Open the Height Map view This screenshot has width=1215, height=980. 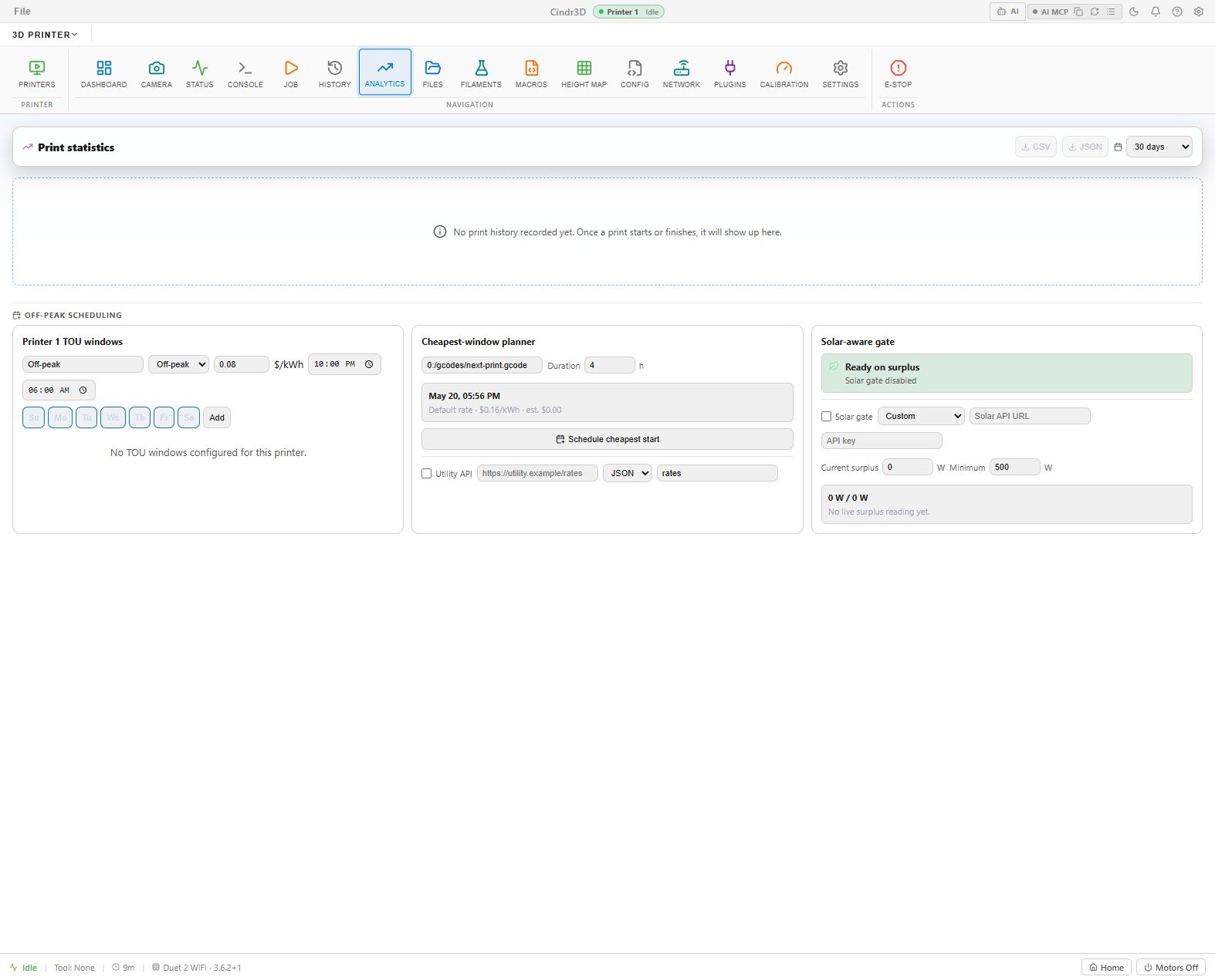(584, 74)
